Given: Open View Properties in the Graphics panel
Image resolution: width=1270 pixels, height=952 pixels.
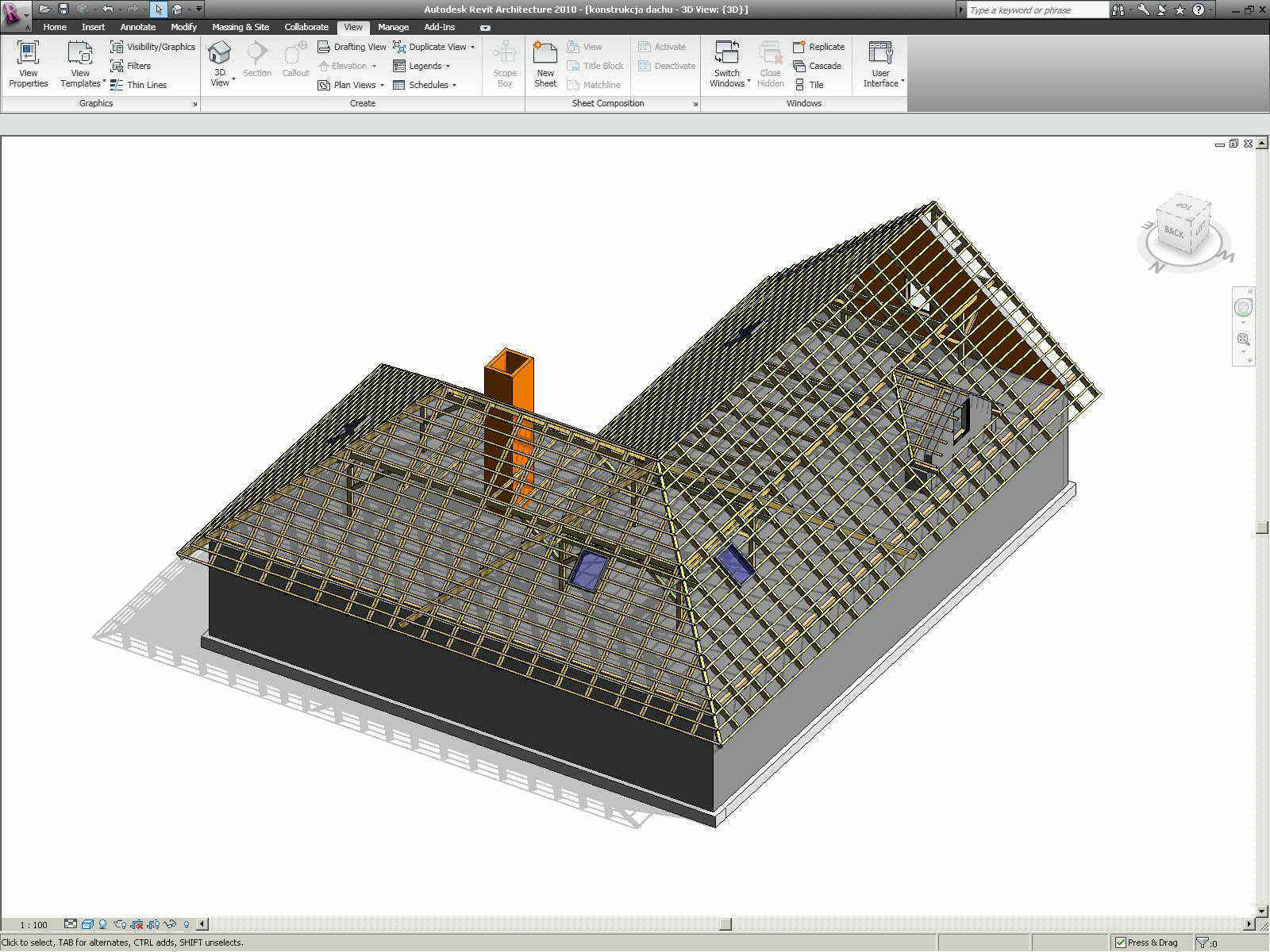Looking at the screenshot, I should click(28, 63).
